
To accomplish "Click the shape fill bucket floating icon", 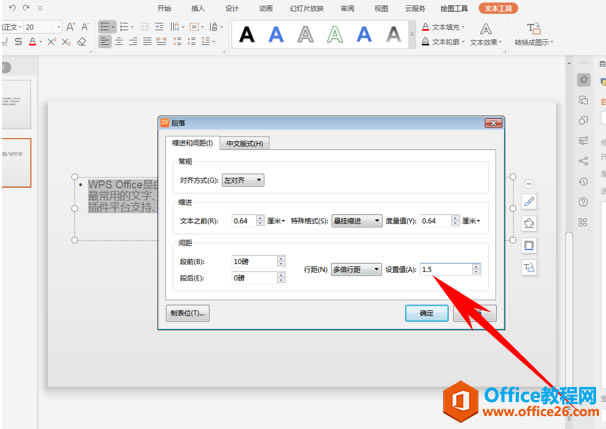I will pos(529,223).
